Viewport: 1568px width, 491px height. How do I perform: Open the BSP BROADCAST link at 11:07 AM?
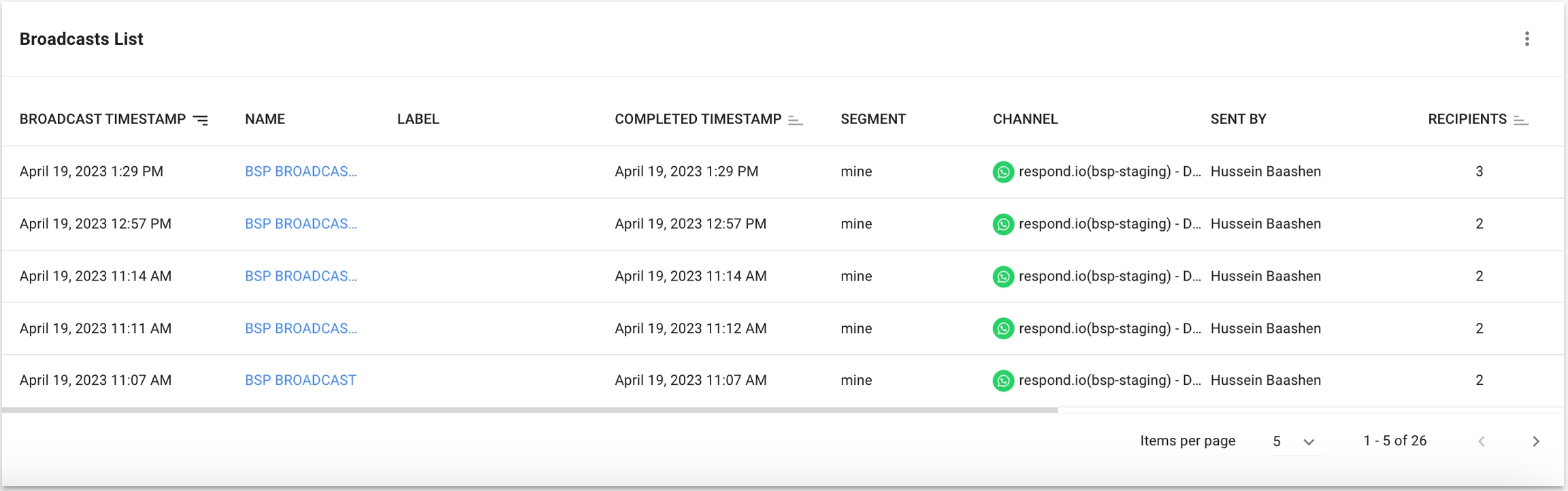coord(300,380)
